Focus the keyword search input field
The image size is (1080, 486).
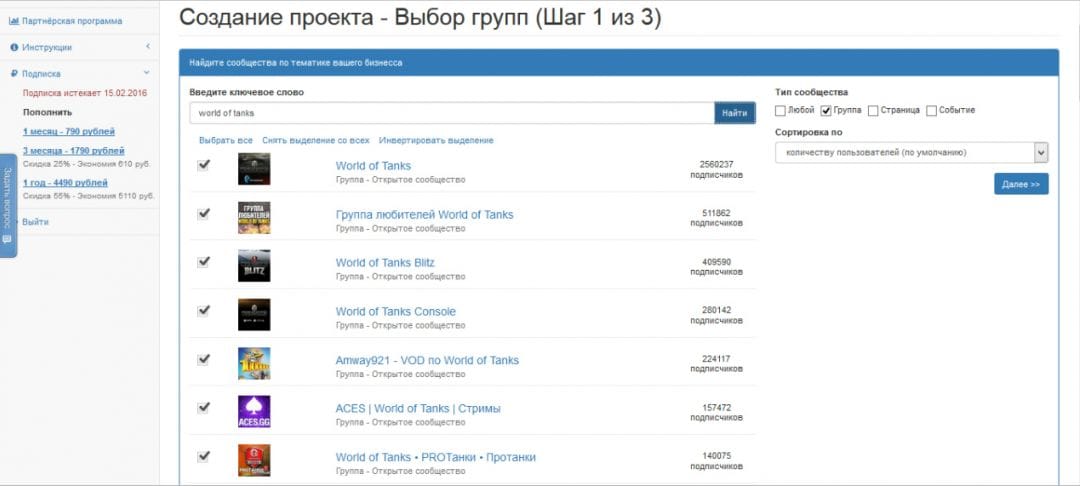coord(452,113)
